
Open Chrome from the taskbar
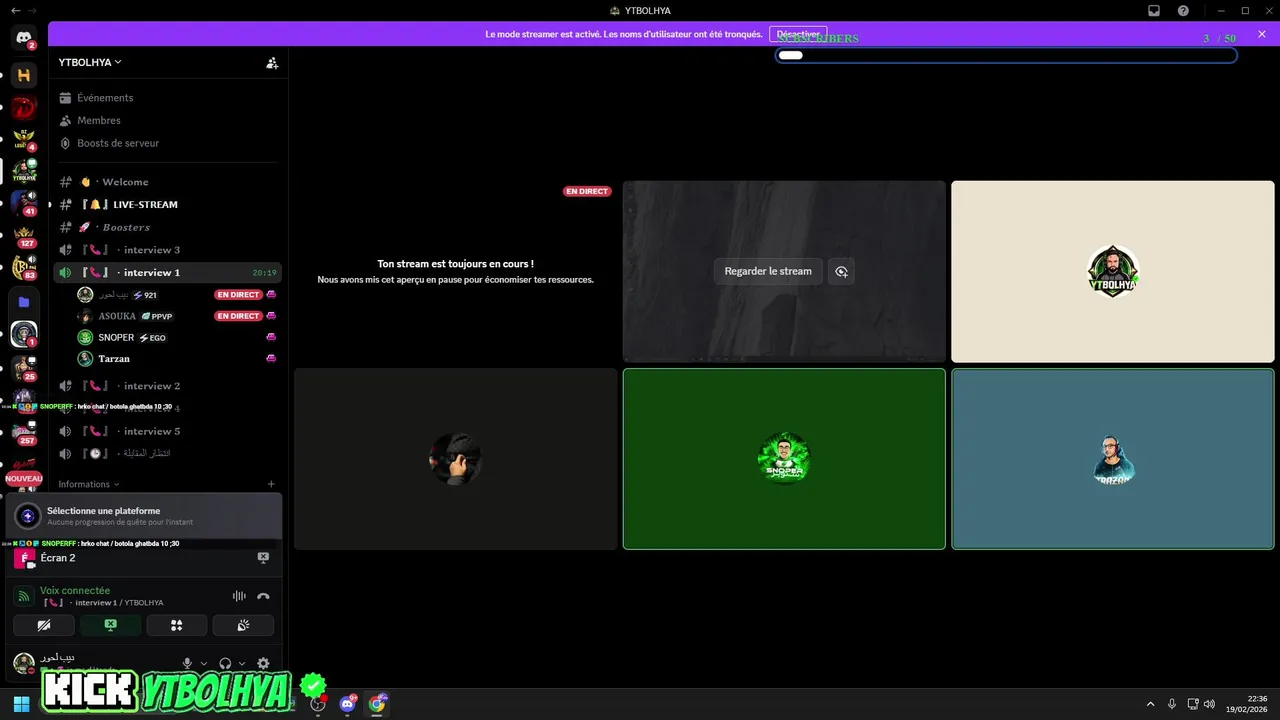click(377, 703)
